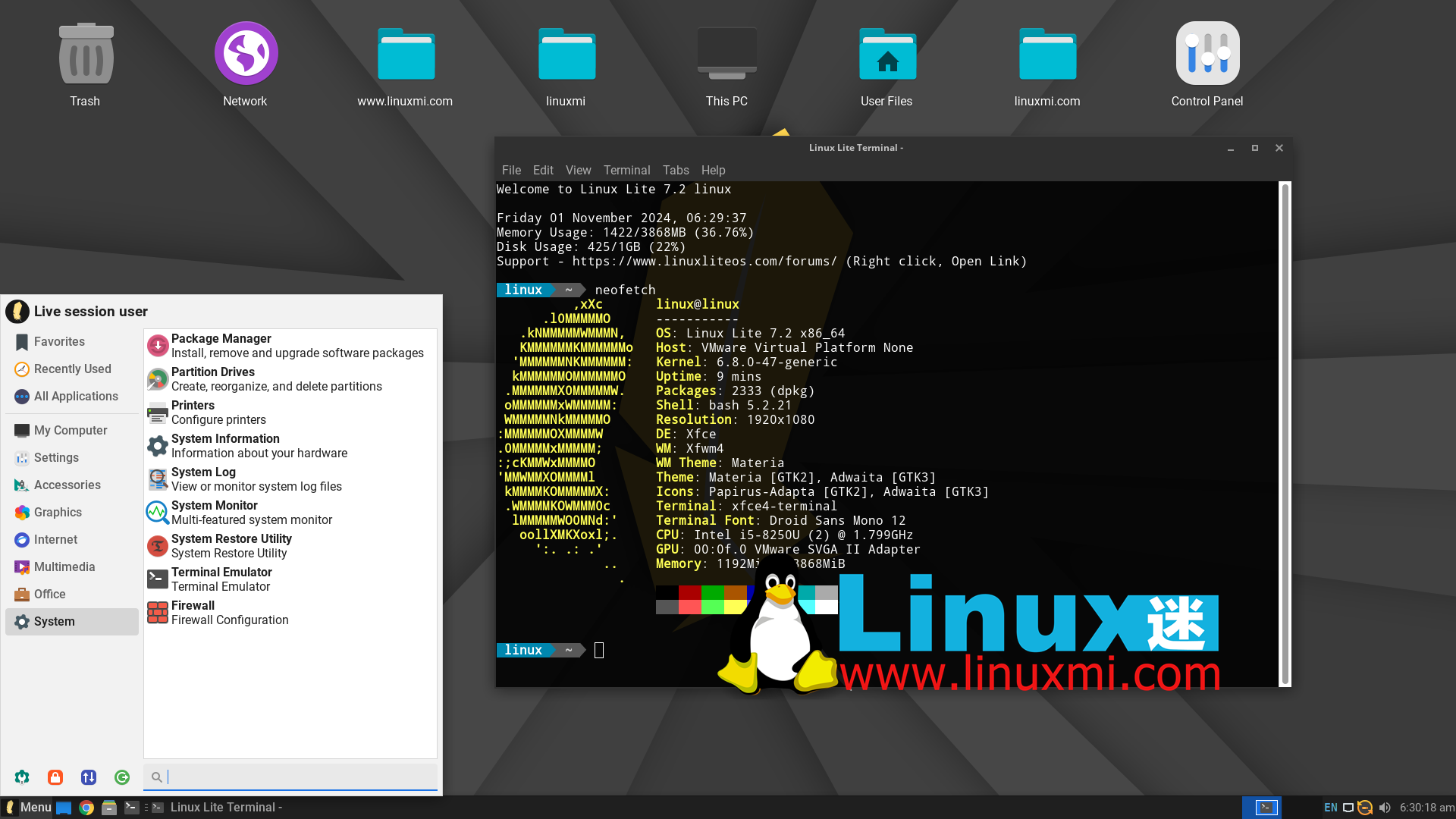Select the Internet category
The width and height of the screenshot is (1456, 819).
pyautogui.click(x=72, y=540)
